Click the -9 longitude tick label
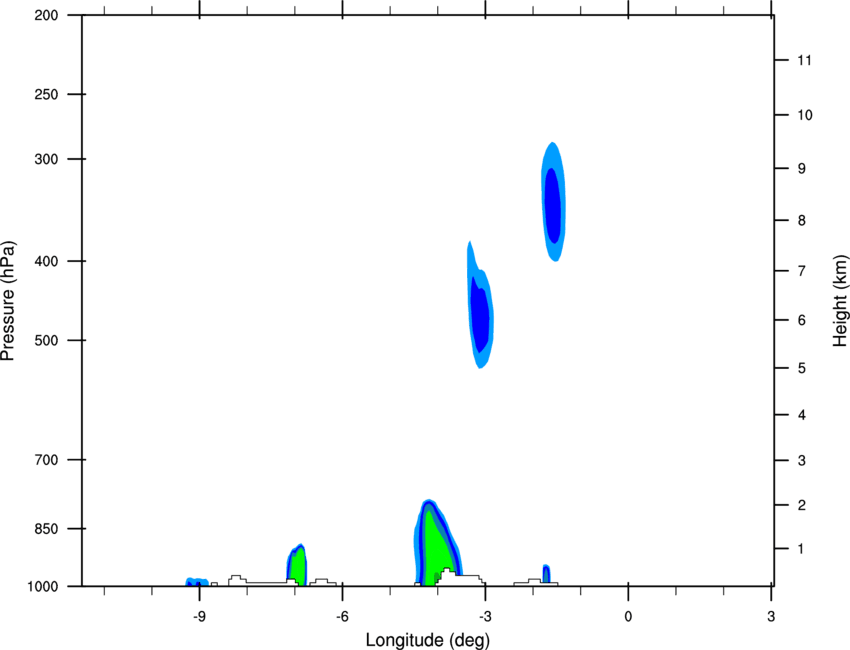 pos(199,616)
